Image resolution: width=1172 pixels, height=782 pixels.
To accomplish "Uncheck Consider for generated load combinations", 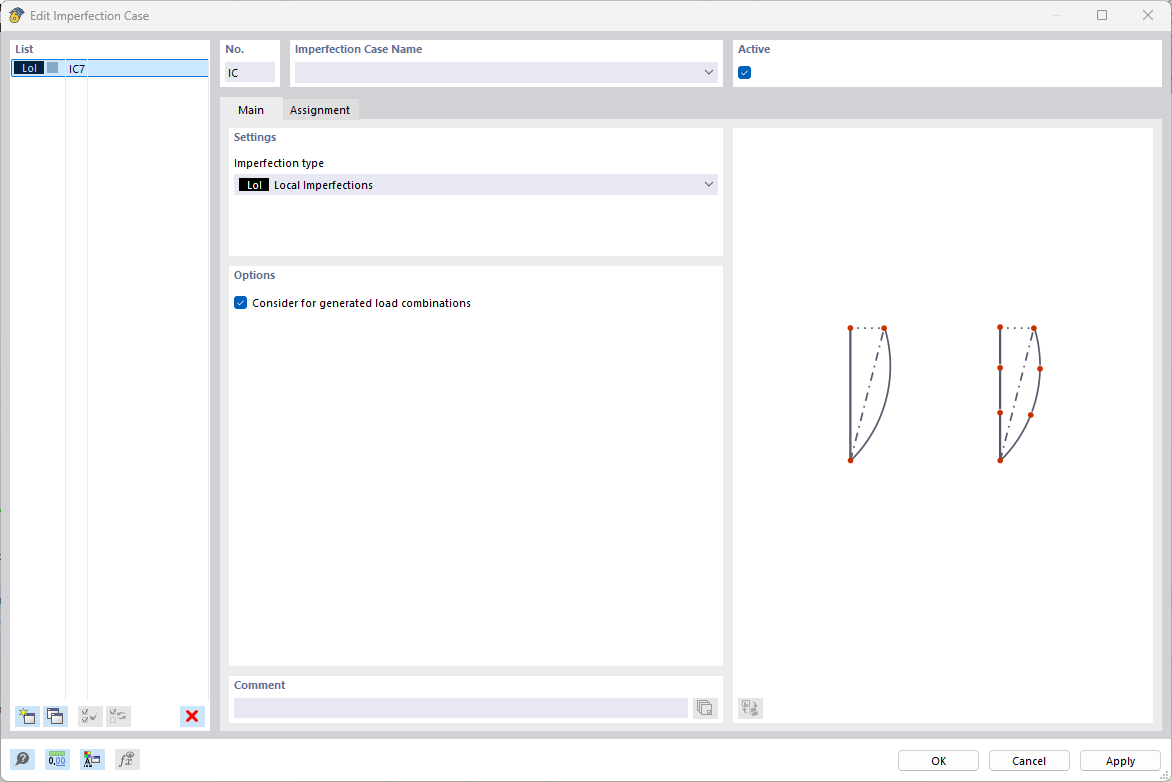I will click(x=241, y=303).
